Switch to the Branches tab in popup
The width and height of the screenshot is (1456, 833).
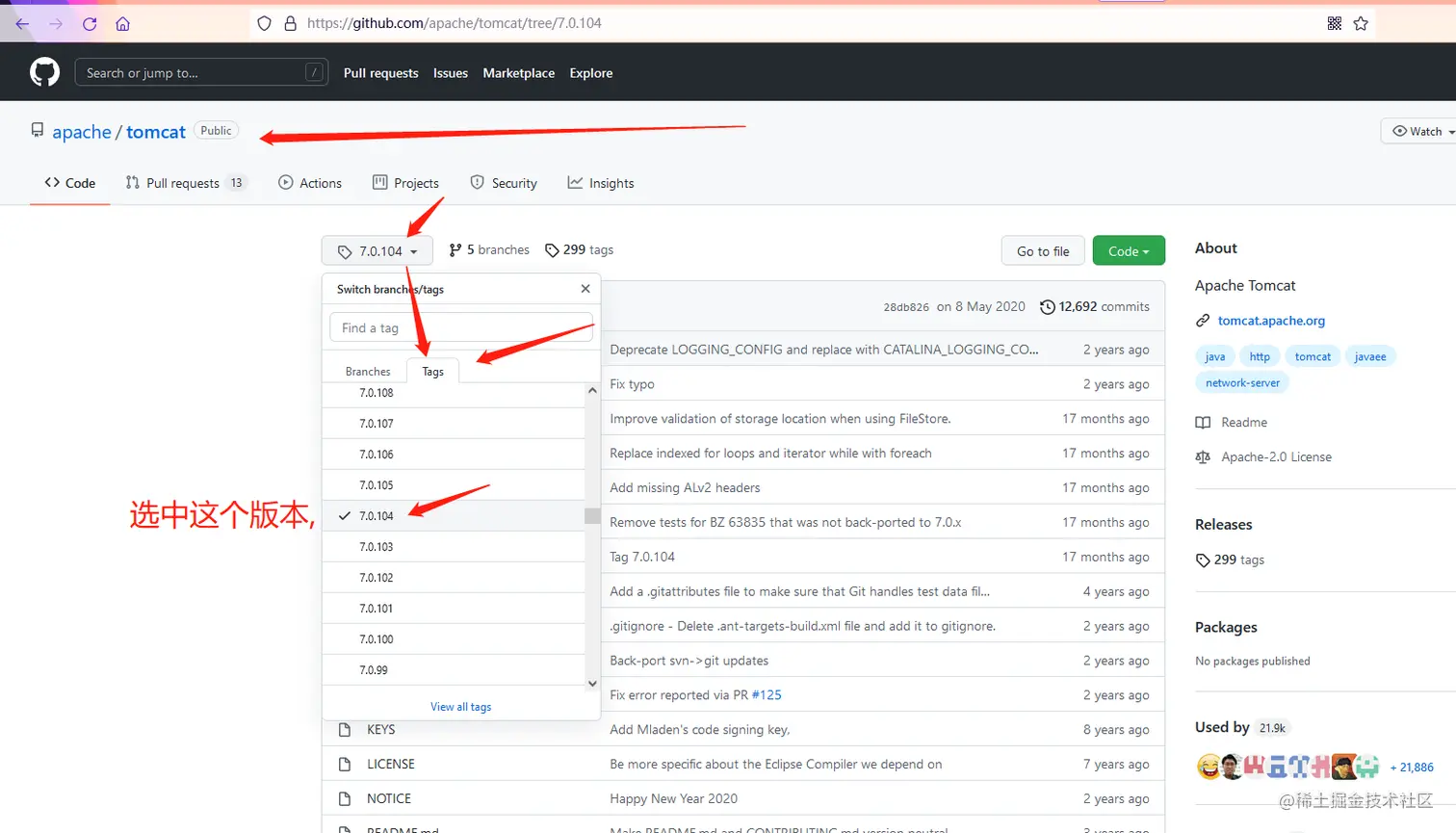tap(368, 372)
